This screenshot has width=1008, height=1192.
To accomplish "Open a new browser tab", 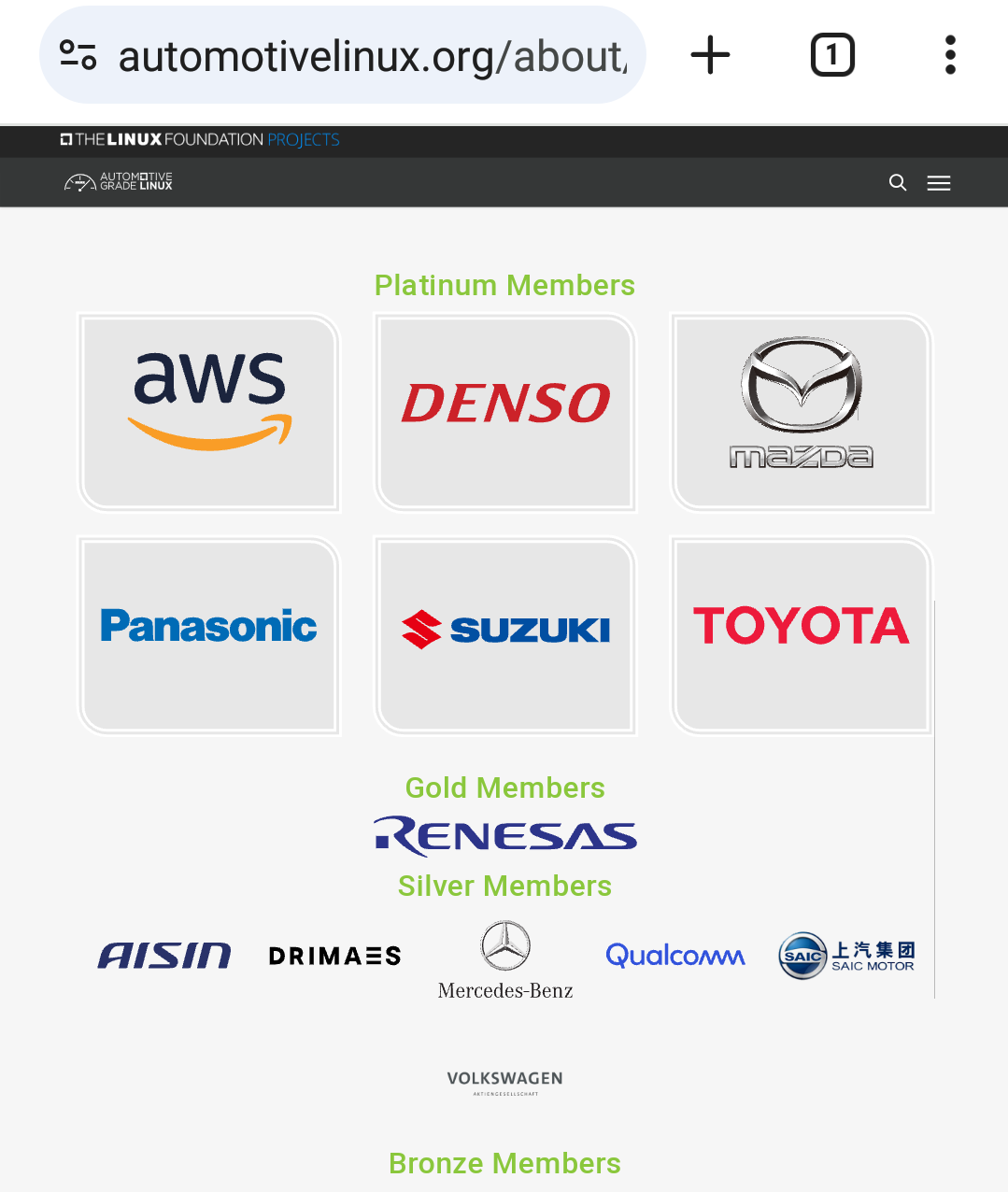I will point(710,55).
